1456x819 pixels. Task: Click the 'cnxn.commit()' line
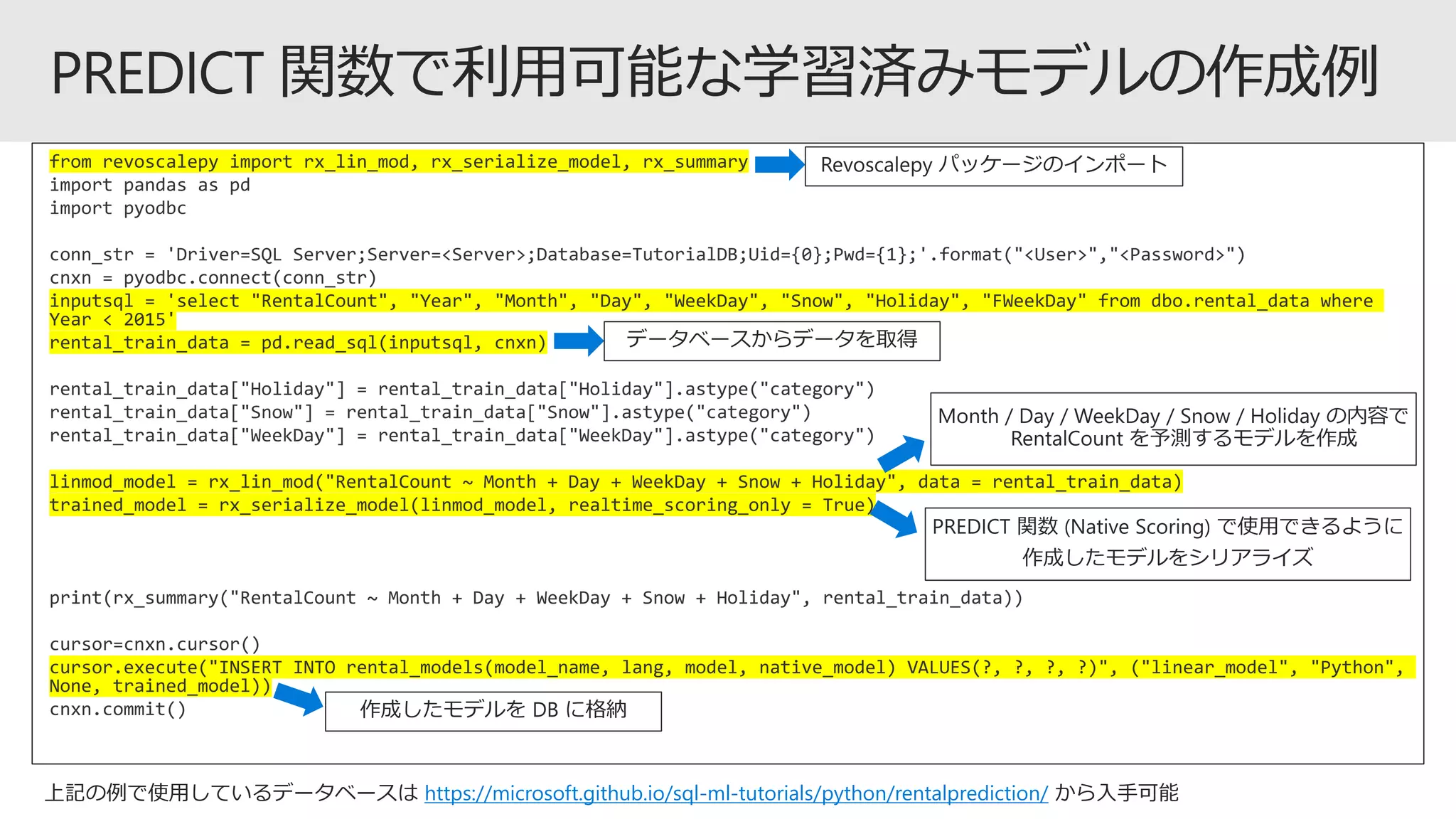click(x=118, y=710)
